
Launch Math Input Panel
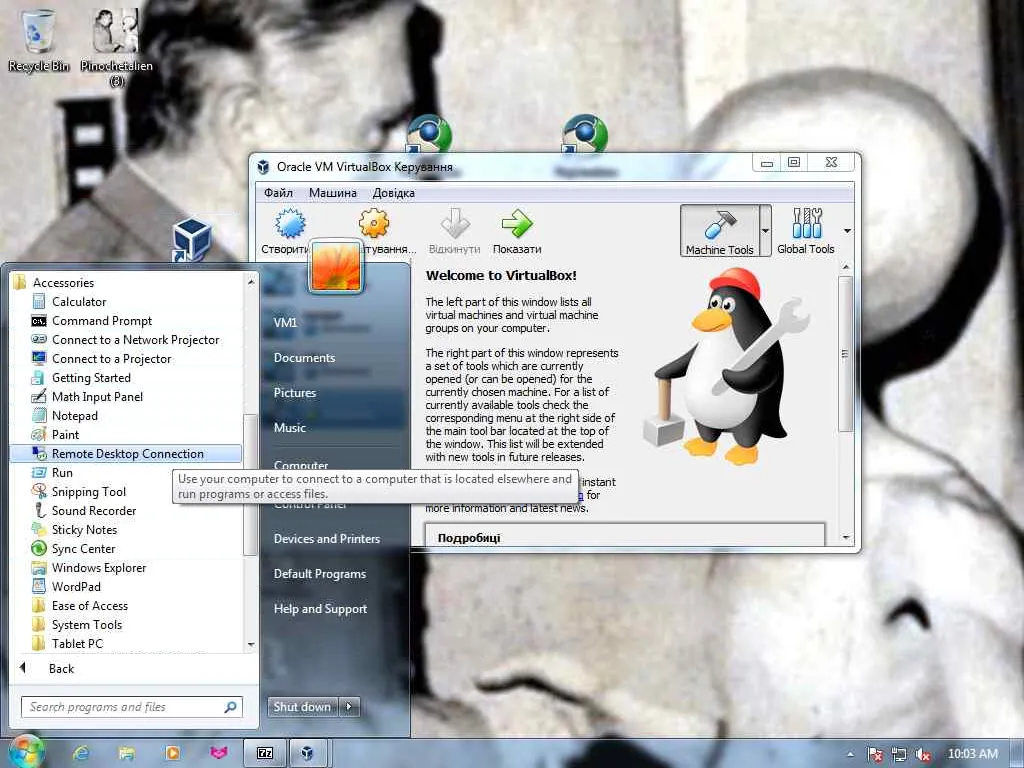tap(97, 396)
